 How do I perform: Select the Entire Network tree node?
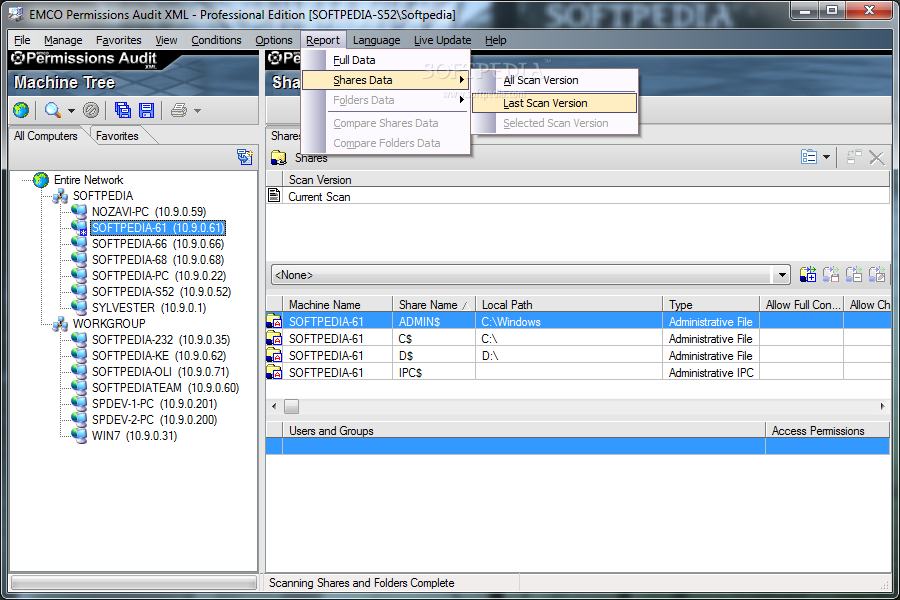pyautogui.click(x=88, y=180)
